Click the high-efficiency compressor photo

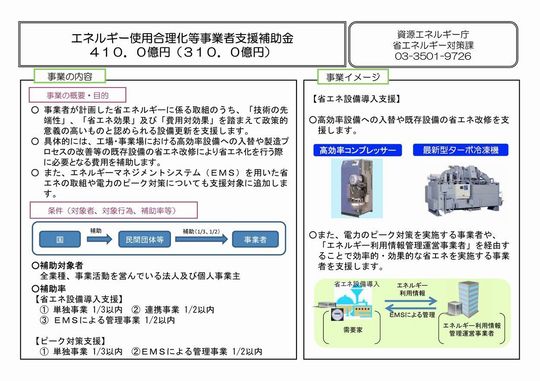click(x=357, y=188)
